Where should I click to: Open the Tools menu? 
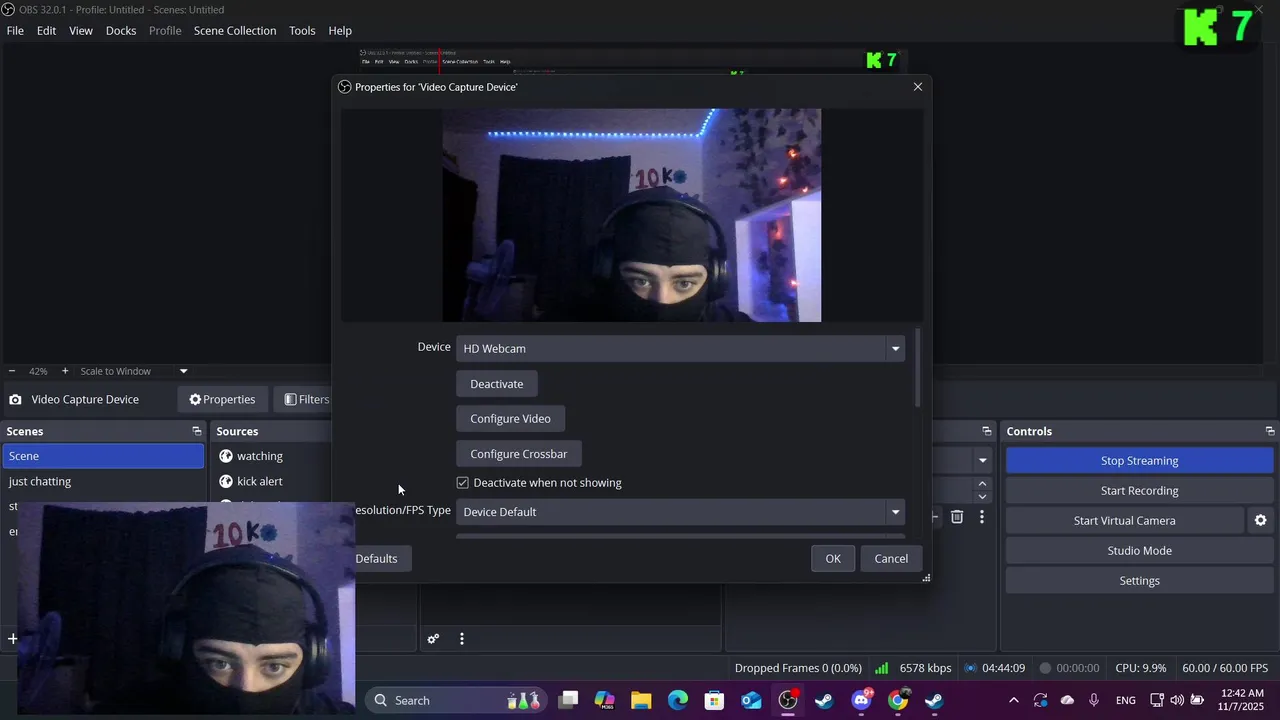coord(302,31)
